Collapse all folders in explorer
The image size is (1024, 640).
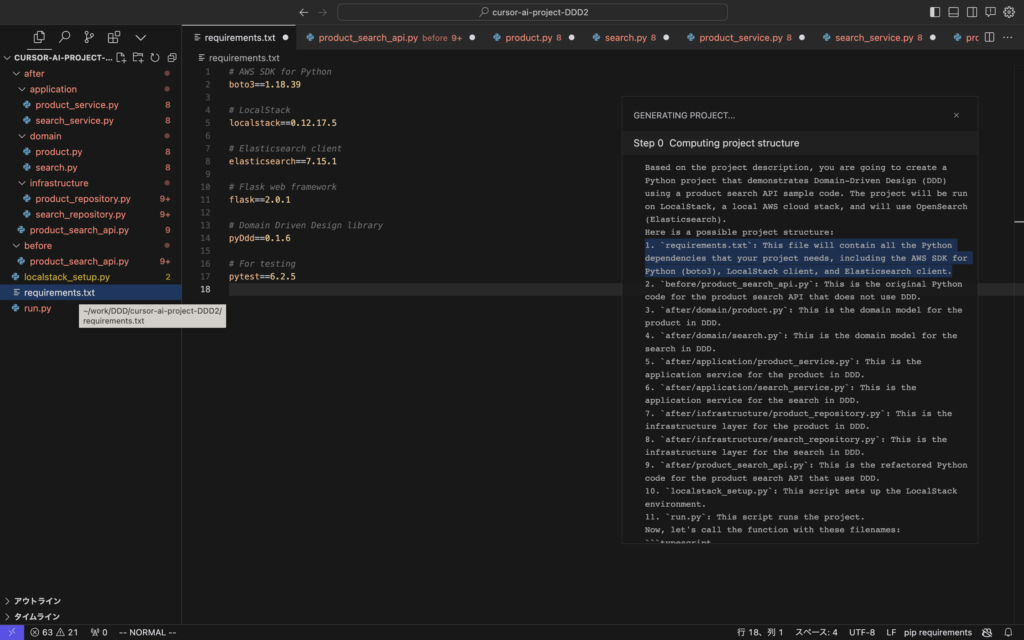click(172, 57)
